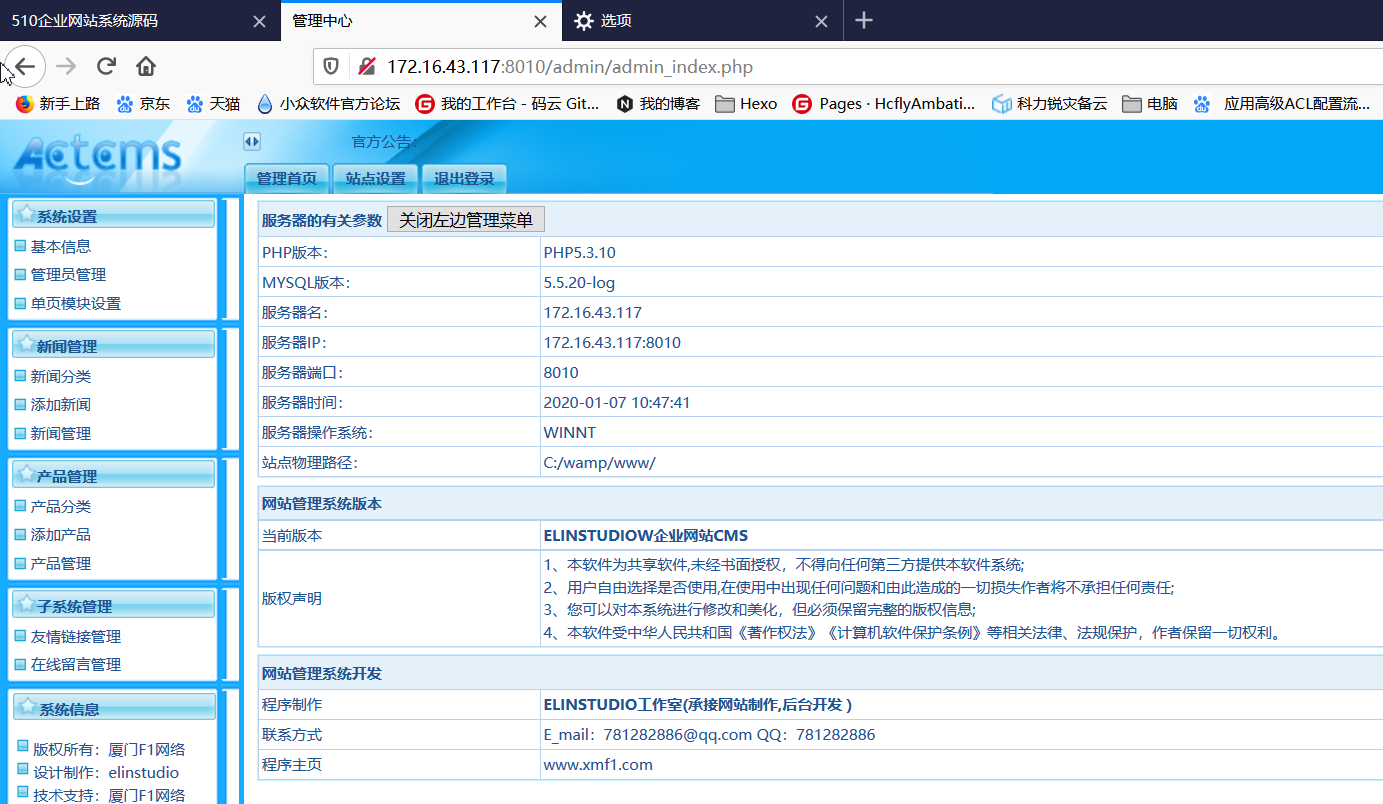
Task: Open 新闻分类 in the sidebar
Action: coord(61,376)
